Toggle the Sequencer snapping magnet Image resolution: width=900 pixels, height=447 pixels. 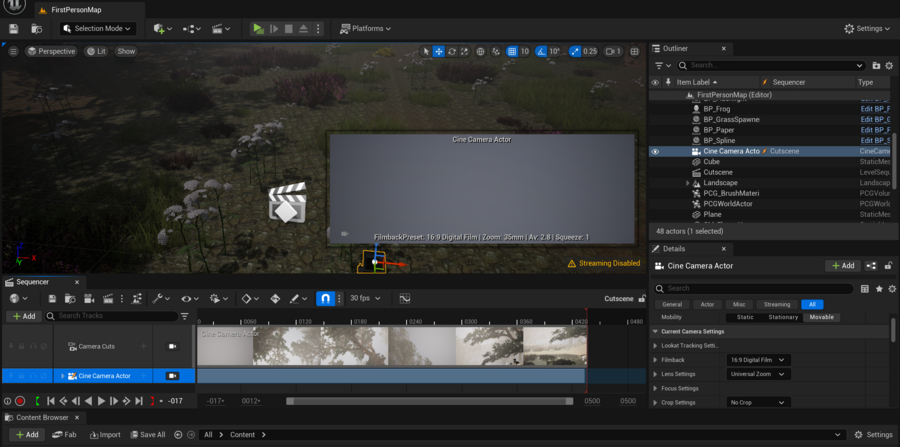[325, 298]
